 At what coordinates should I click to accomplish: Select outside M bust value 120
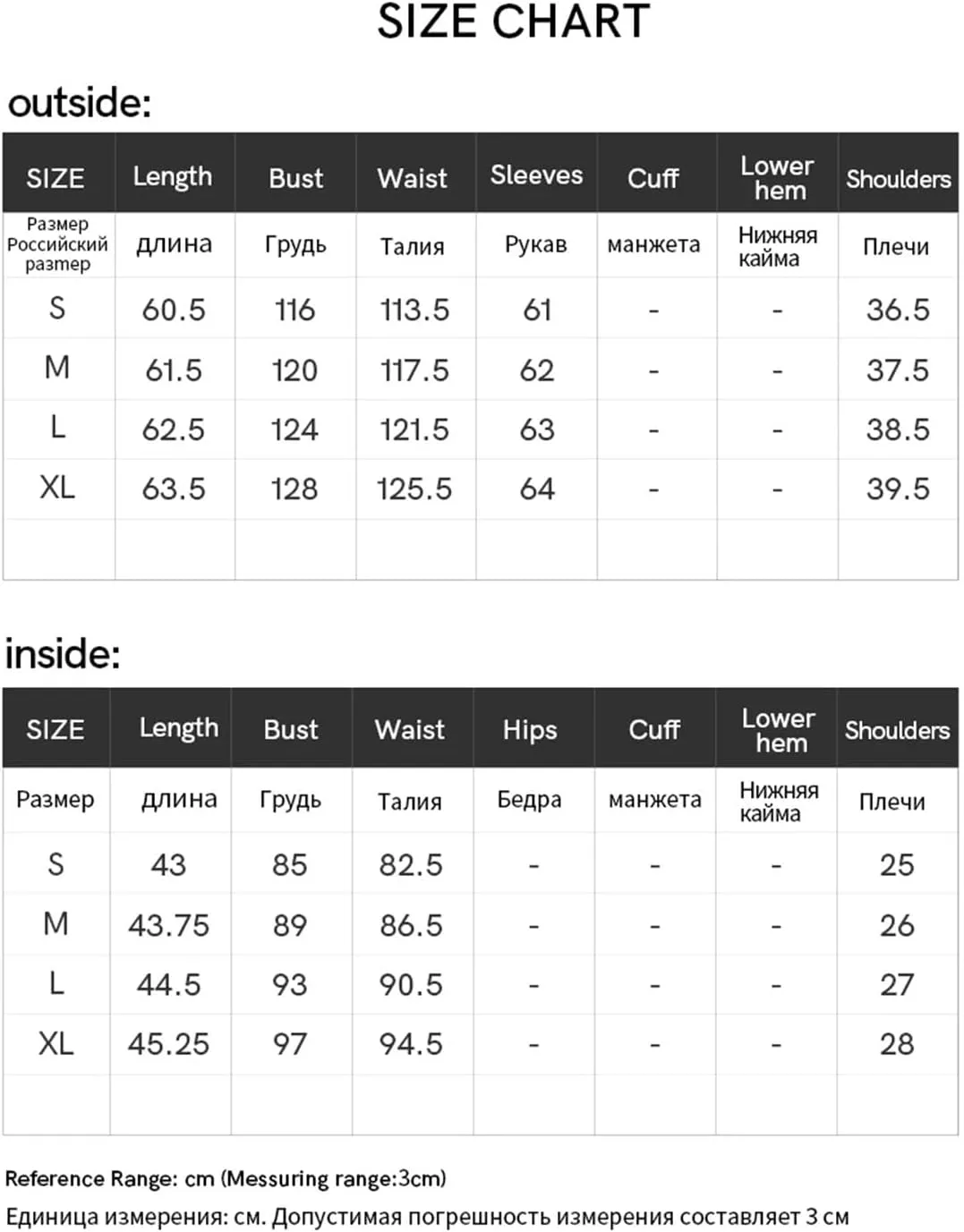(x=294, y=370)
